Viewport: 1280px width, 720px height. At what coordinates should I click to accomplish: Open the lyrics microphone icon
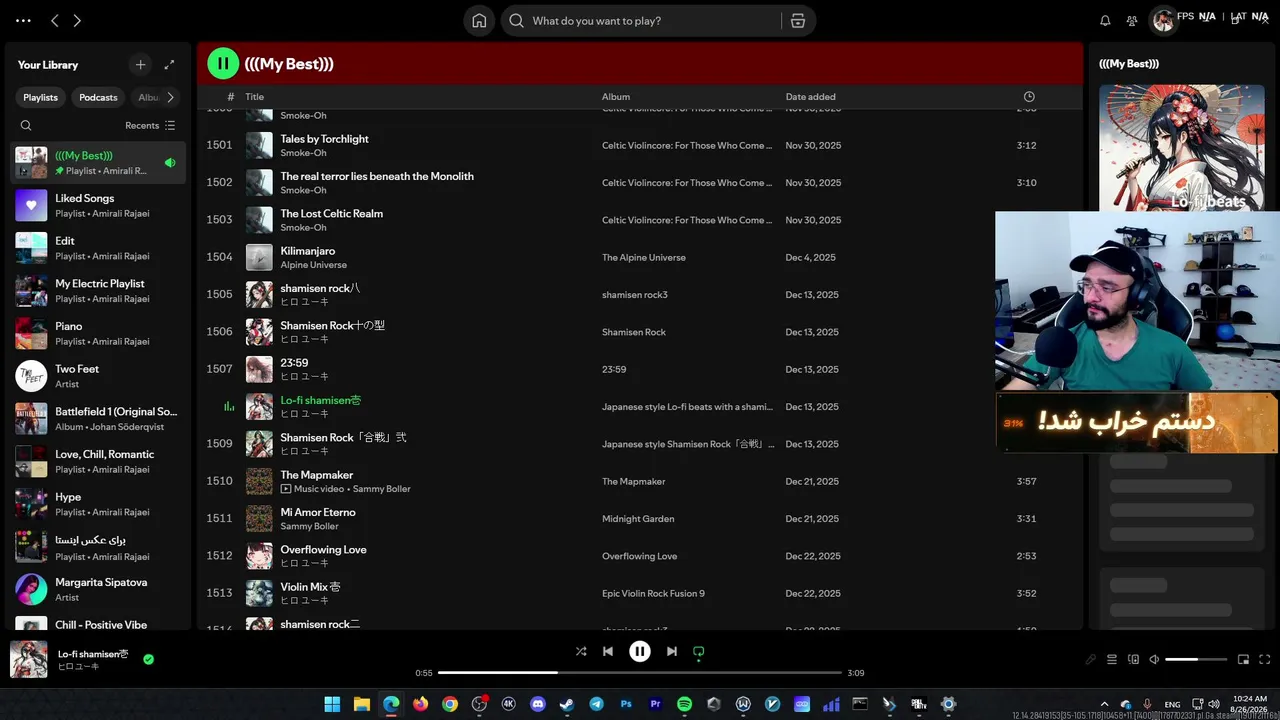click(x=1091, y=660)
